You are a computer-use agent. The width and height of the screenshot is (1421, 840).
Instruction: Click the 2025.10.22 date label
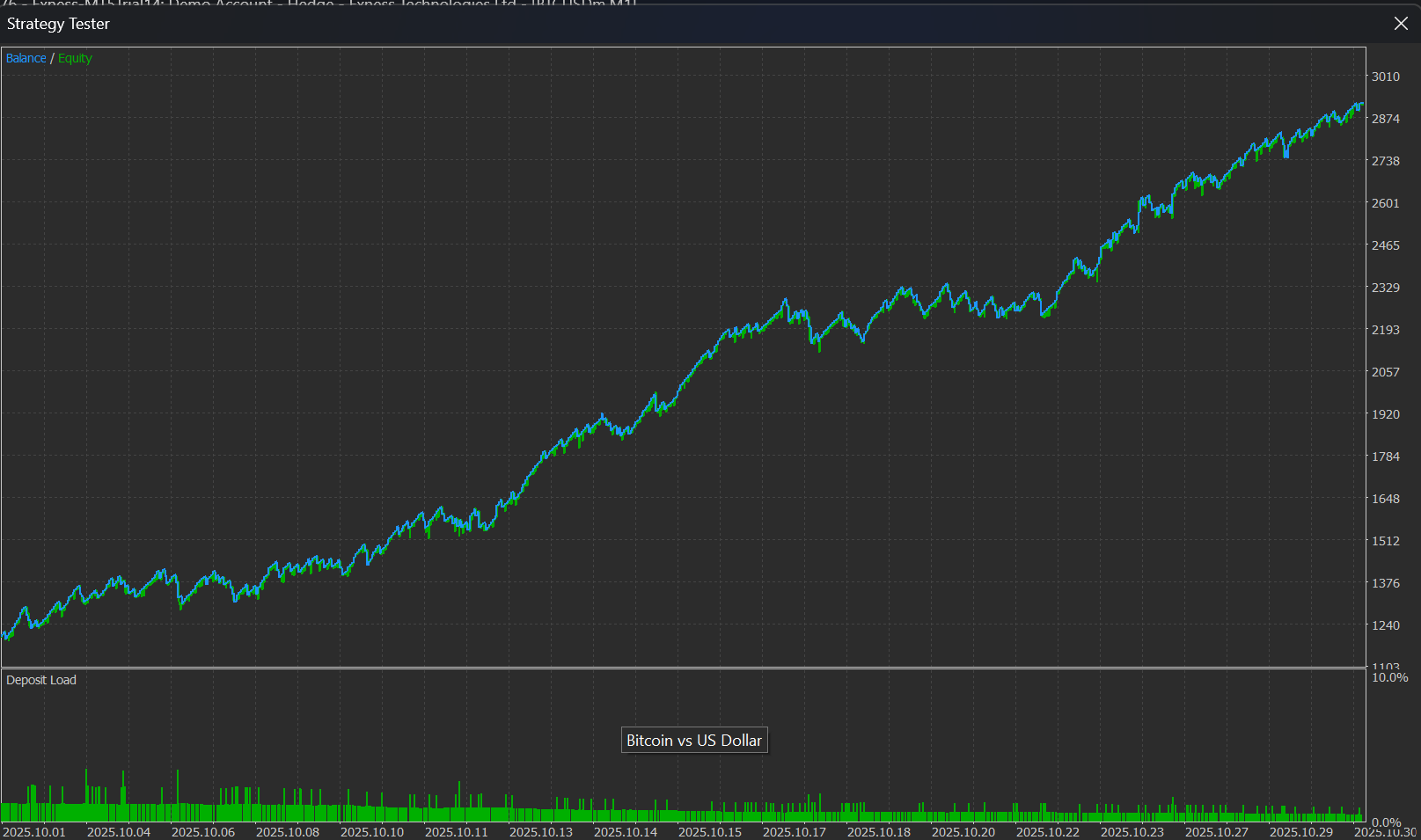click(x=1048, y=832)
